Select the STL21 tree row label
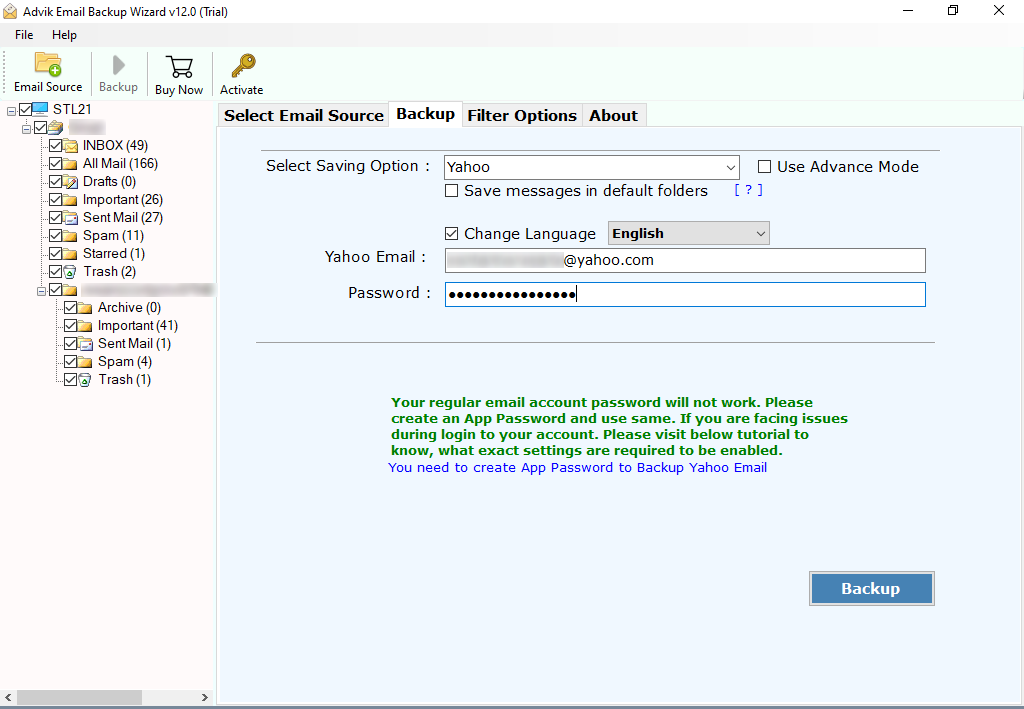The height and width of the screenshot is (709, 1024). (72, 109)
